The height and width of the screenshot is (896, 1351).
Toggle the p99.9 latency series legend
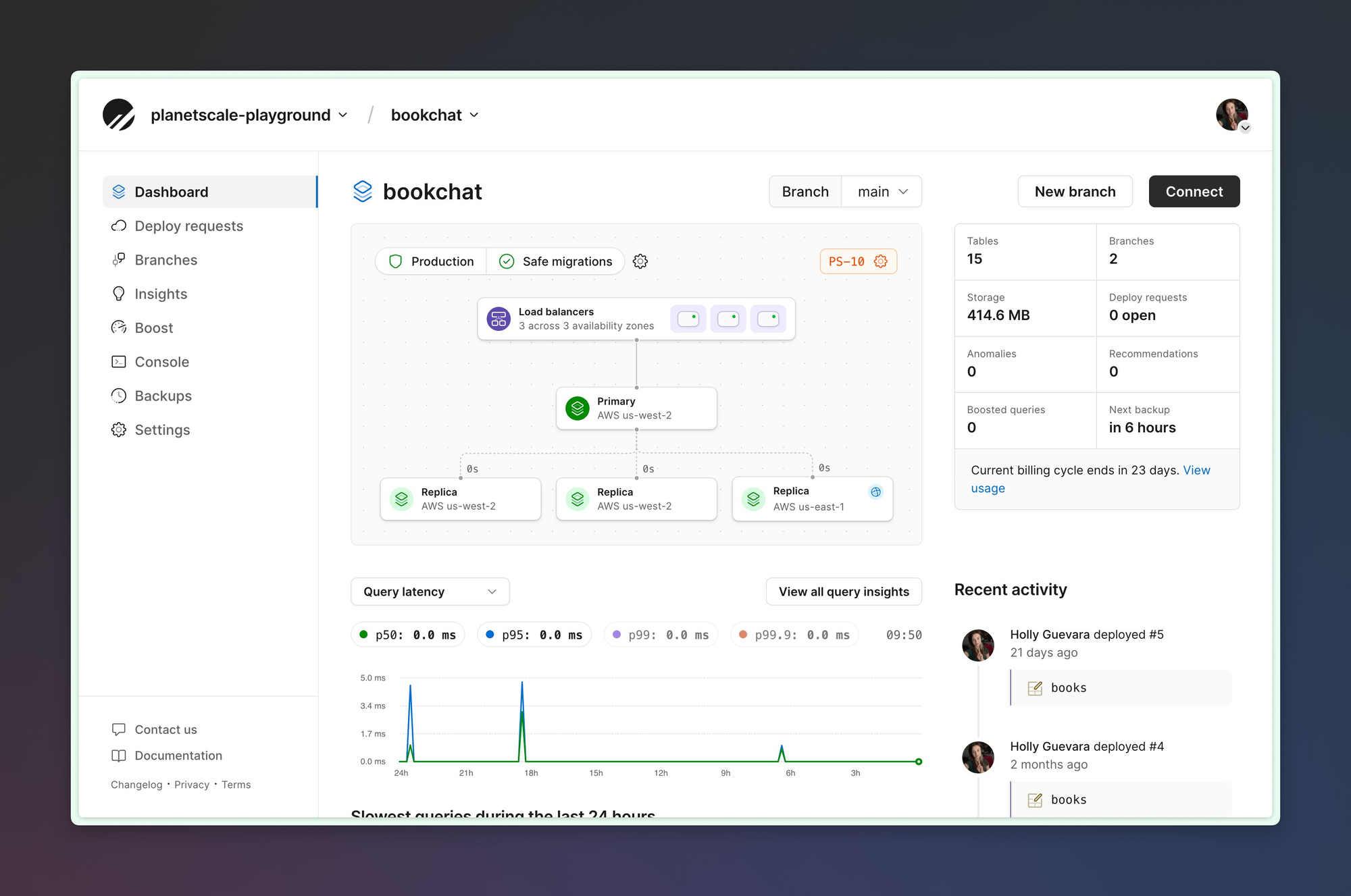pos(794,635)
